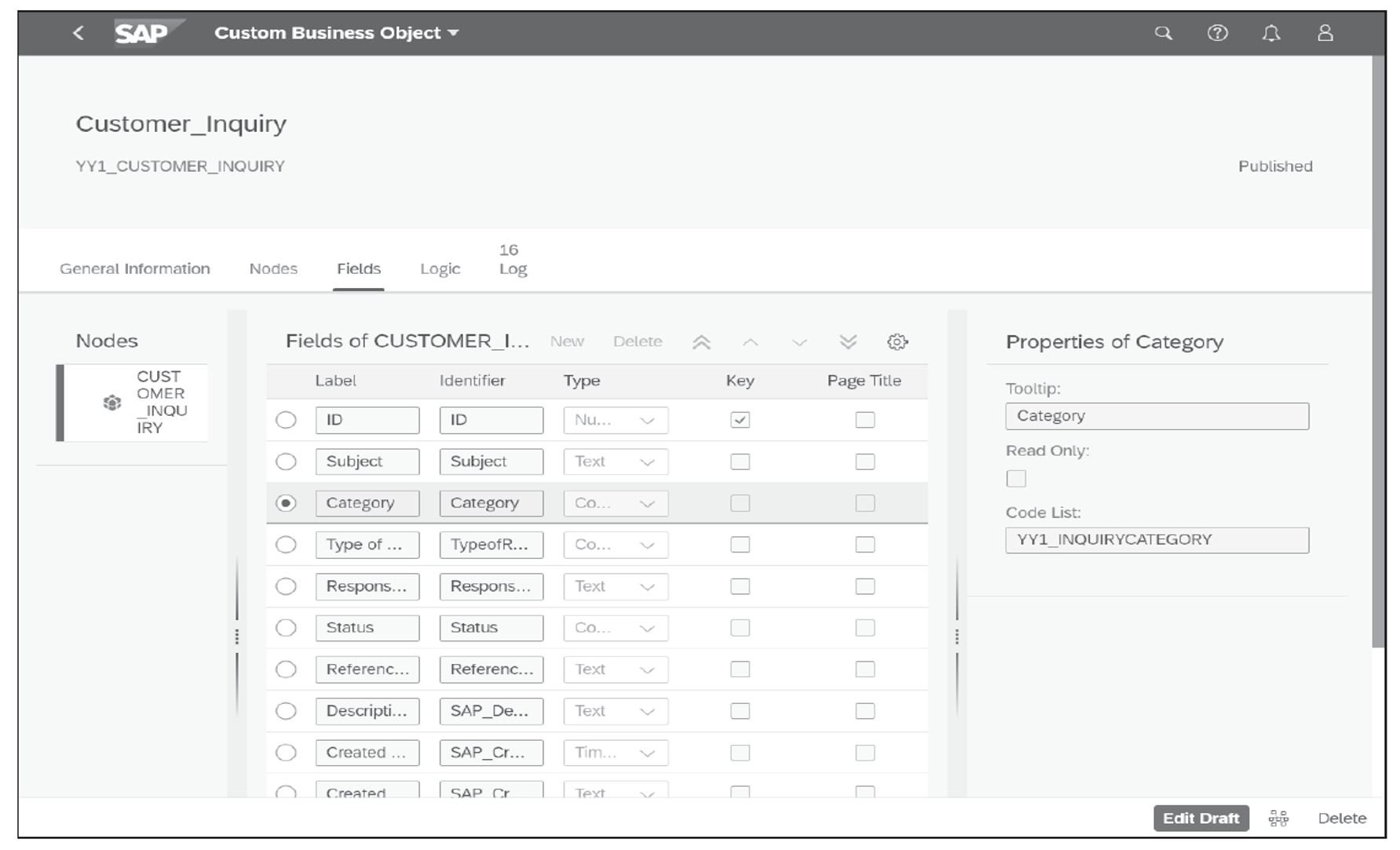Enable Read Only for Category
Screen dimensions: 1400x850
(1017, 478)
